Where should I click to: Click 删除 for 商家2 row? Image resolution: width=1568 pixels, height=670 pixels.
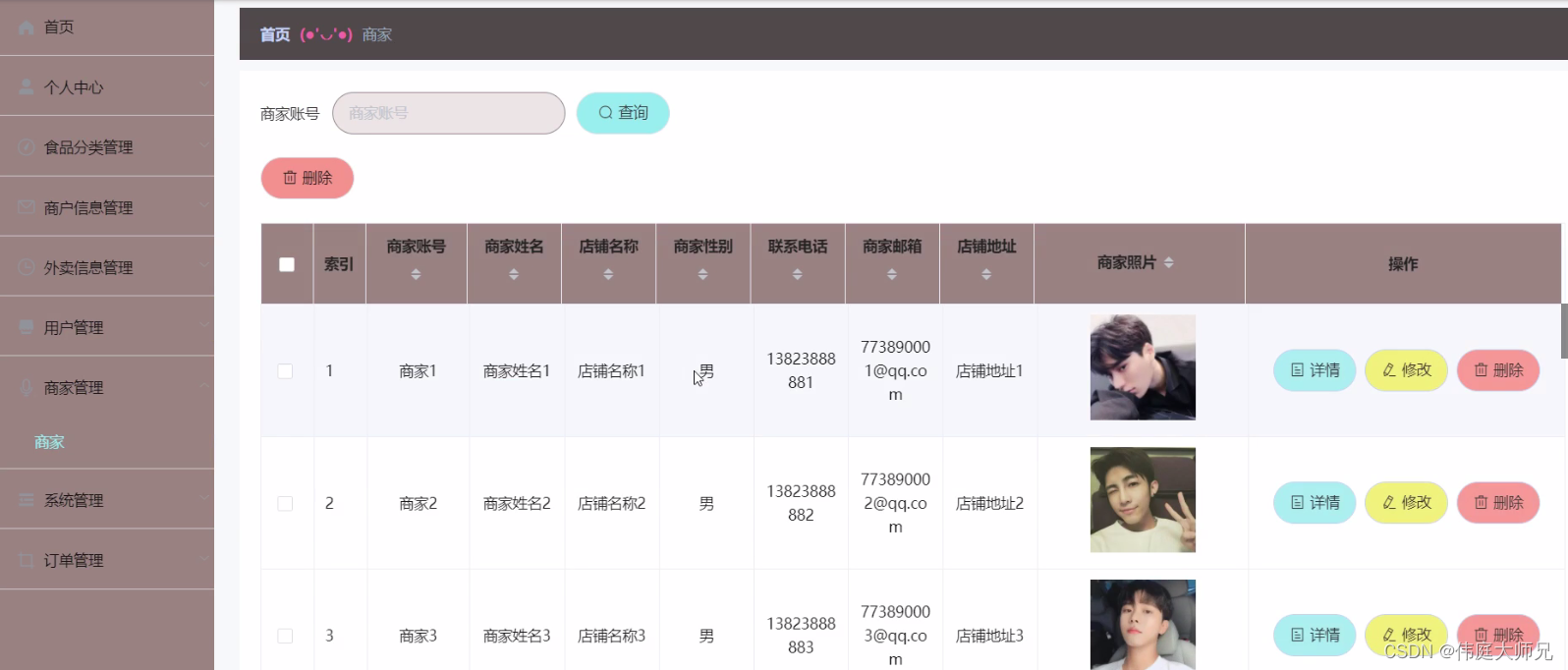[x=1498, y=503]
